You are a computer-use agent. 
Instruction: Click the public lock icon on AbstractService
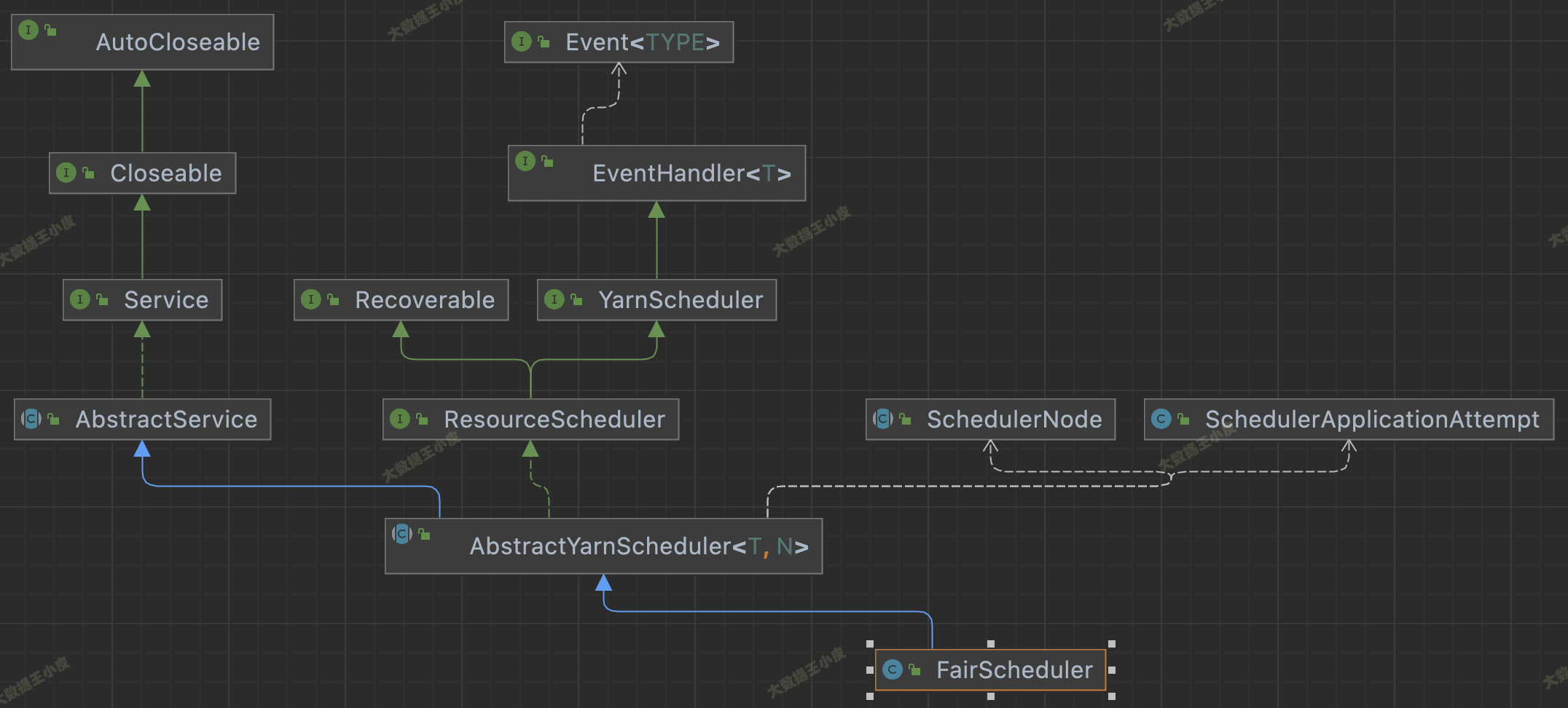[x=53, y=419]
